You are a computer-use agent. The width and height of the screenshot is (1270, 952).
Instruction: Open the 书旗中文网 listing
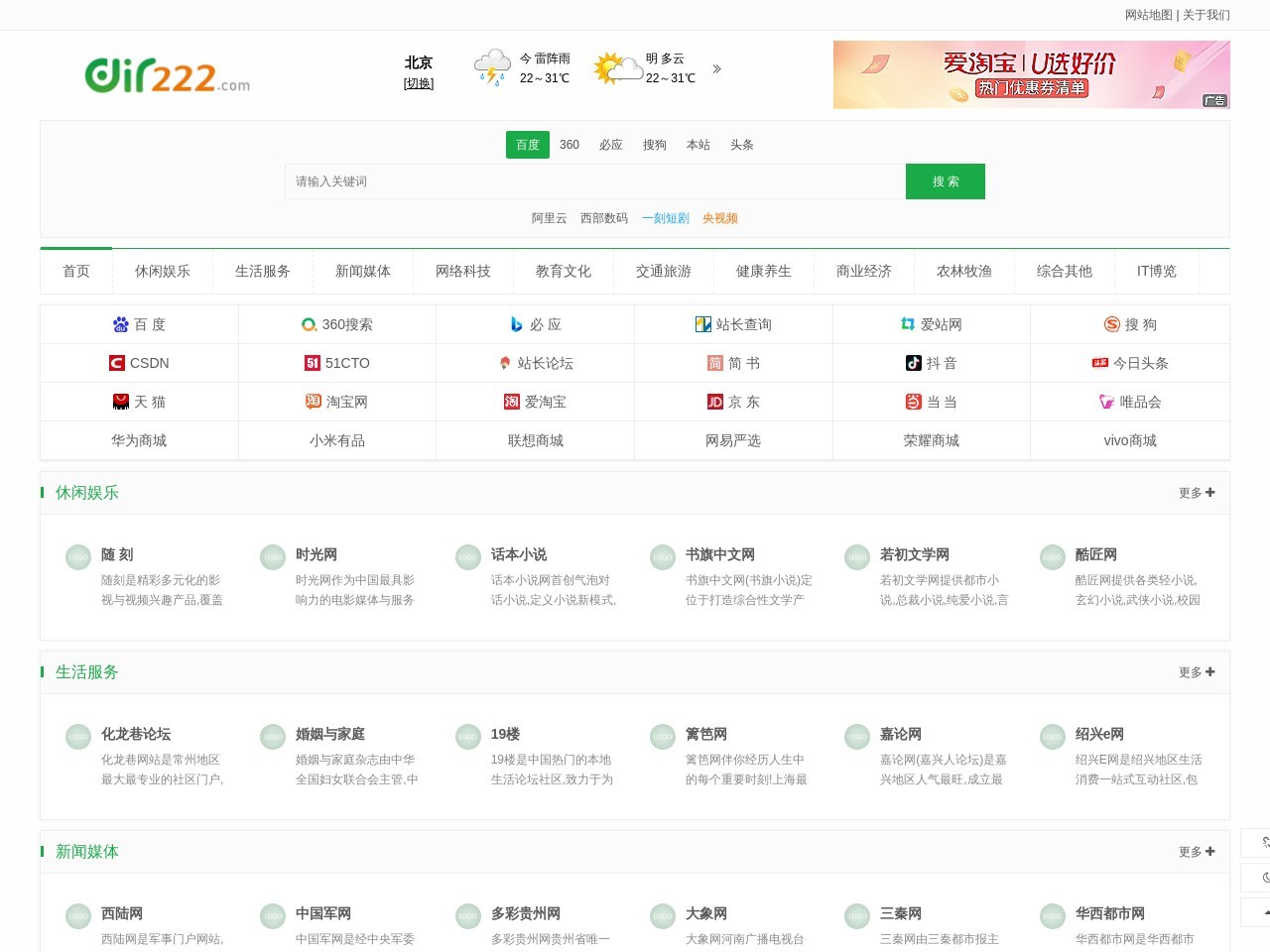[720, 554]
